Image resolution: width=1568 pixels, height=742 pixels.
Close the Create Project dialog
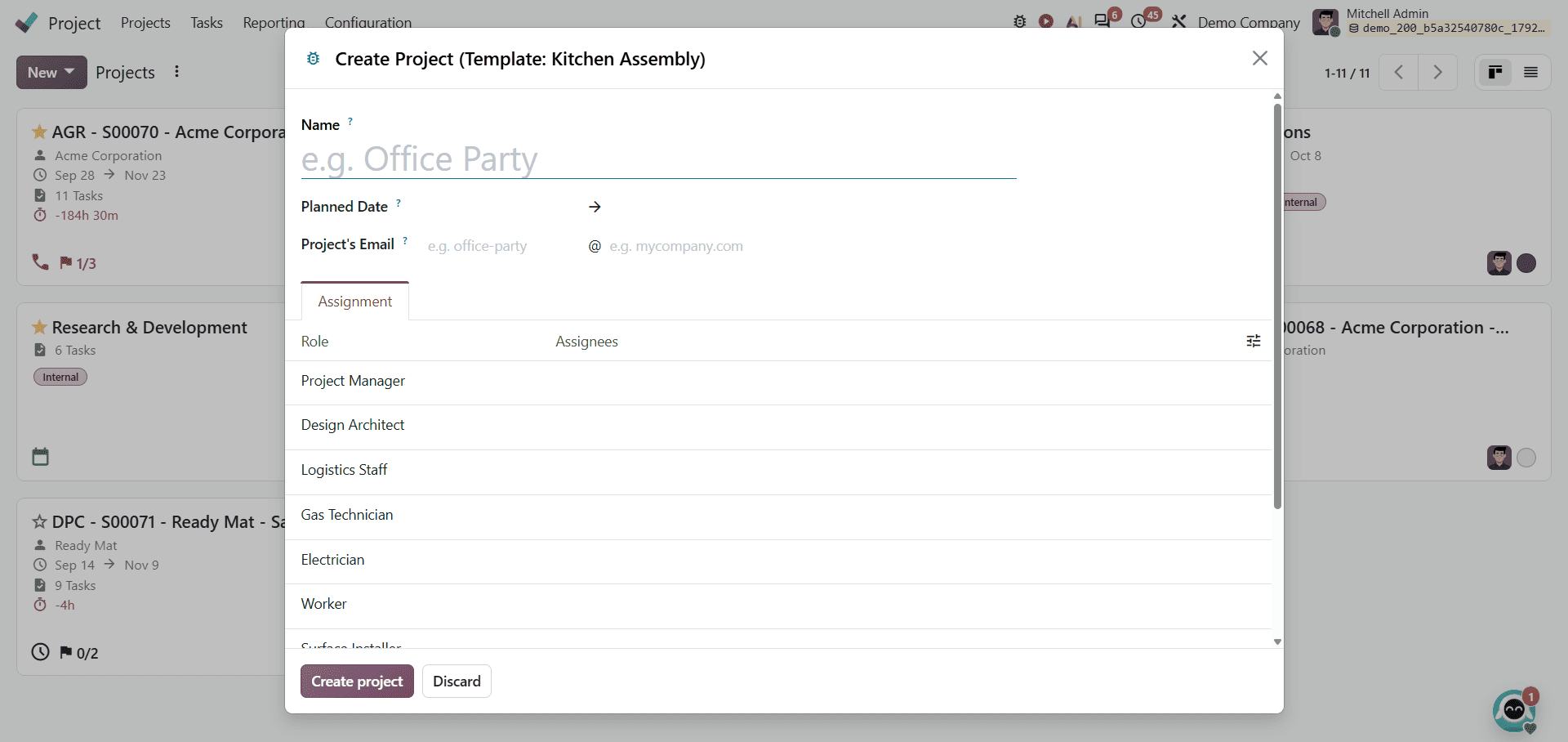point(1259,58)
